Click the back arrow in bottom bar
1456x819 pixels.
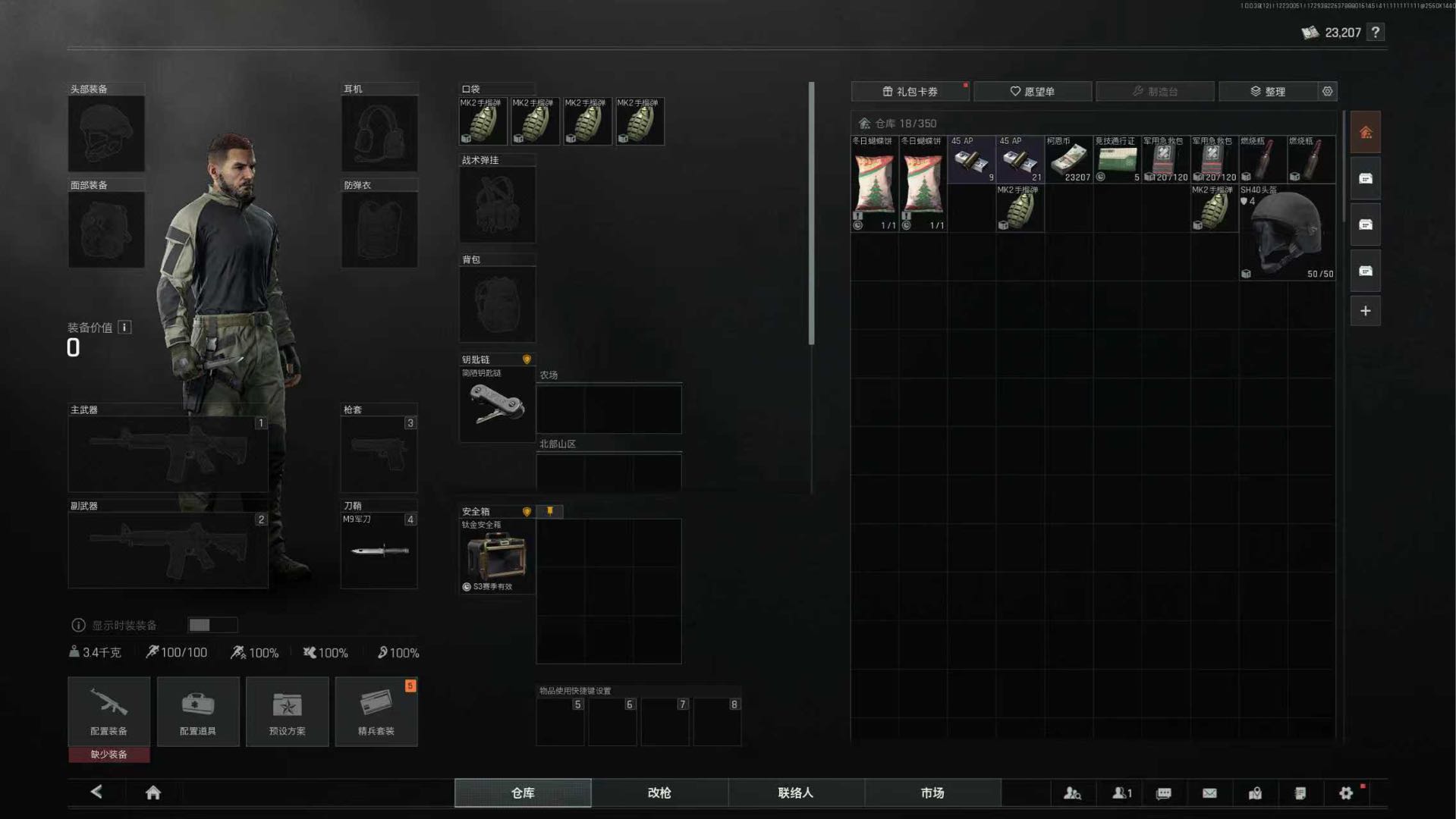tap(96, 792)
